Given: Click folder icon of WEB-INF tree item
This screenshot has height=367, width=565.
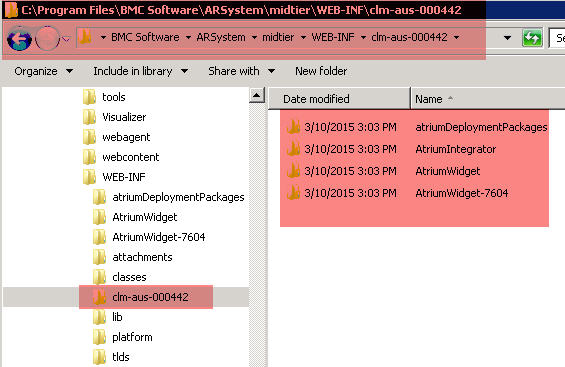Looking at the screenshot, I should click(x=89, y=177).
